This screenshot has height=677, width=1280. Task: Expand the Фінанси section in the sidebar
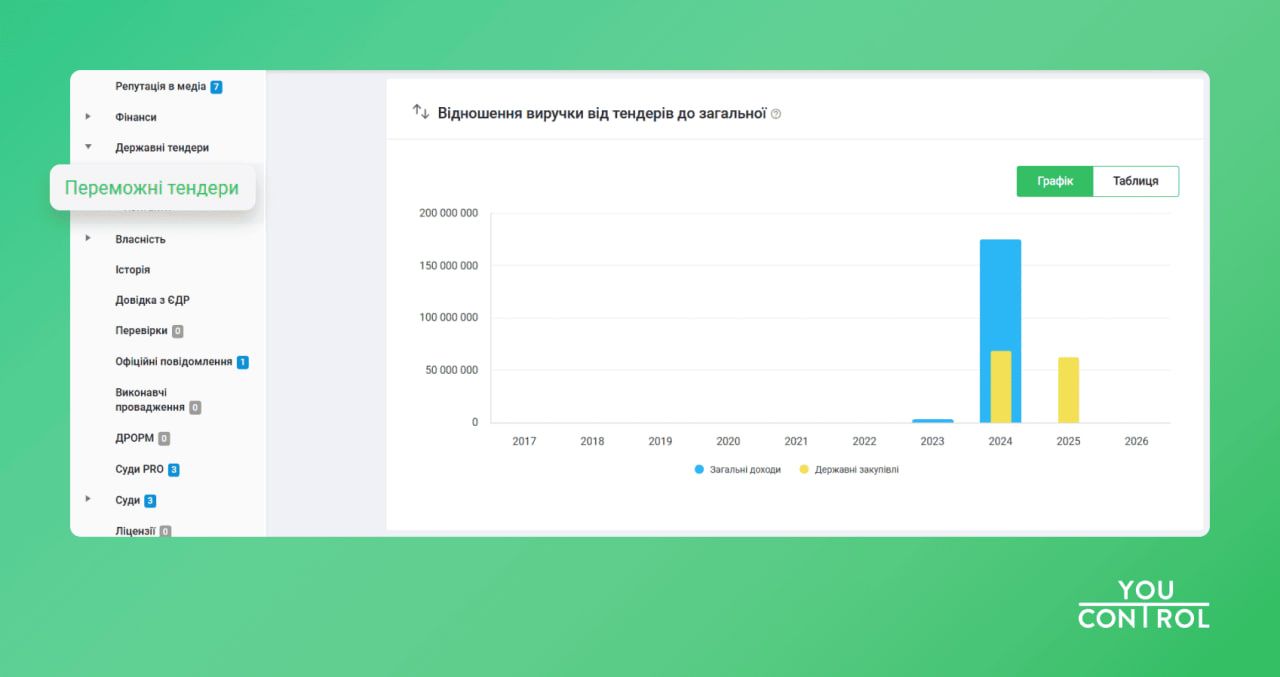click(135, 117)
